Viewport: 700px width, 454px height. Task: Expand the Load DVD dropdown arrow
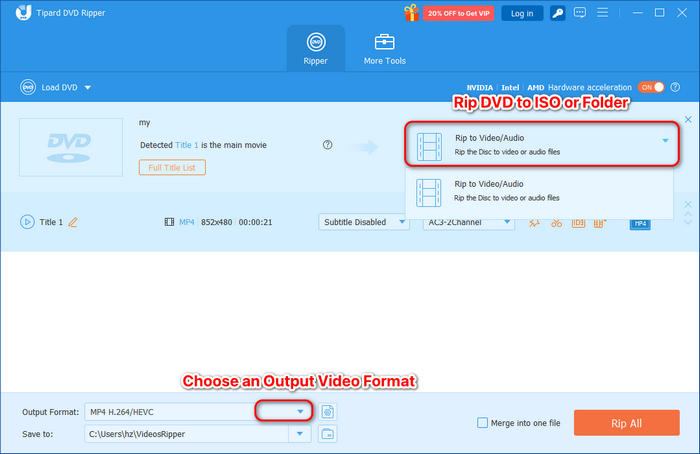coord(88,88)
